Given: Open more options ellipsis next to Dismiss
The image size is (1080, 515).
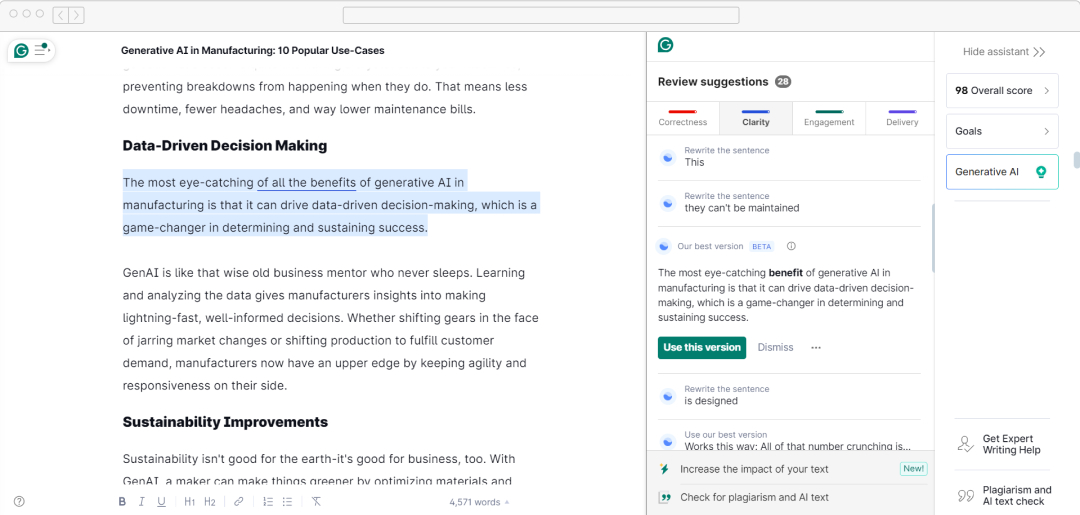Looking at the screenshot, I should point(816,348).
